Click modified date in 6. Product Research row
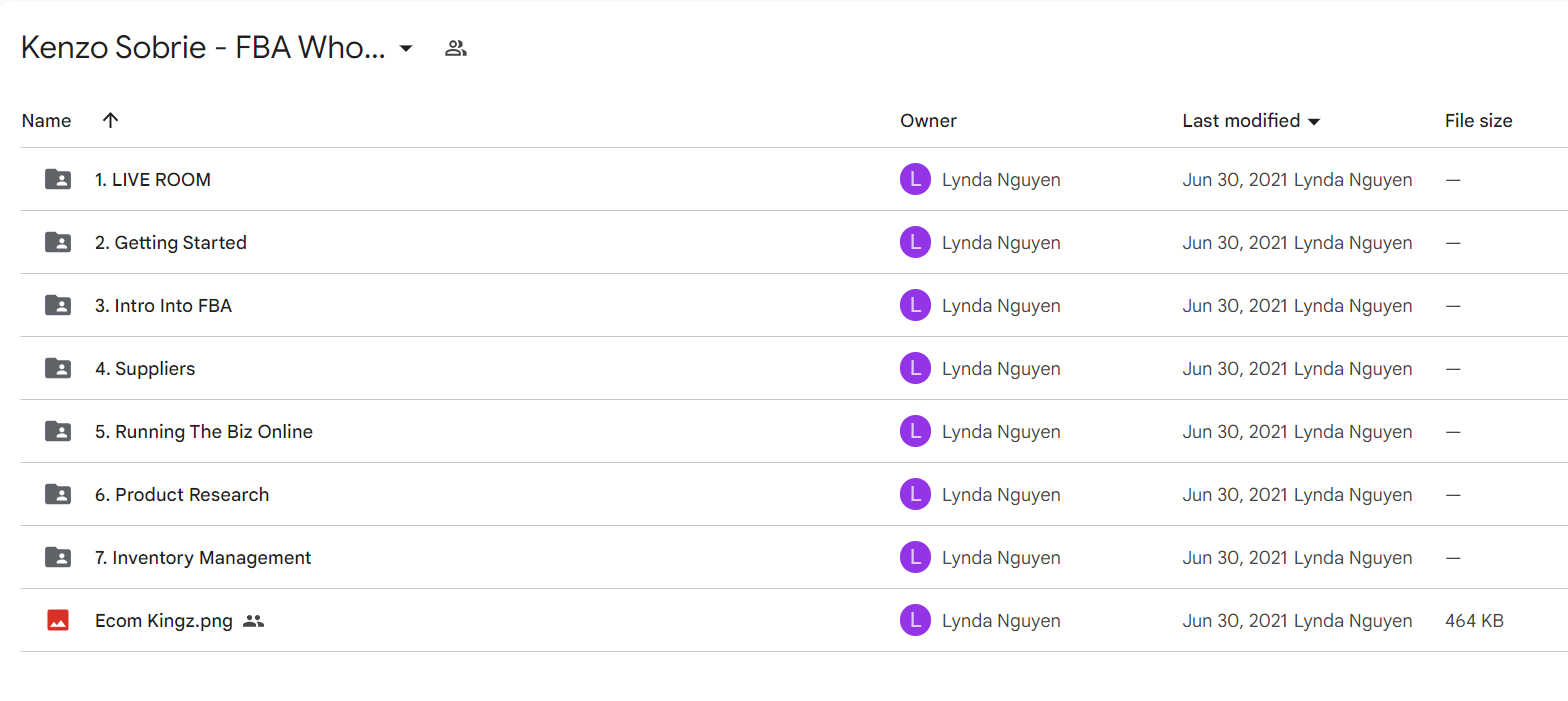This screenshot has height=701, width=1568. tap(1297, 495)
